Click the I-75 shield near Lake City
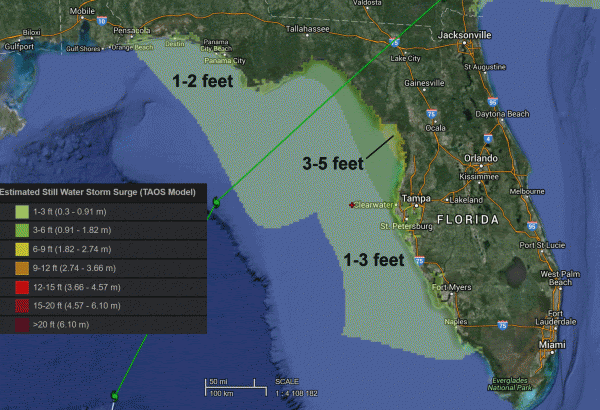600x410 pixels. (394, 42)
